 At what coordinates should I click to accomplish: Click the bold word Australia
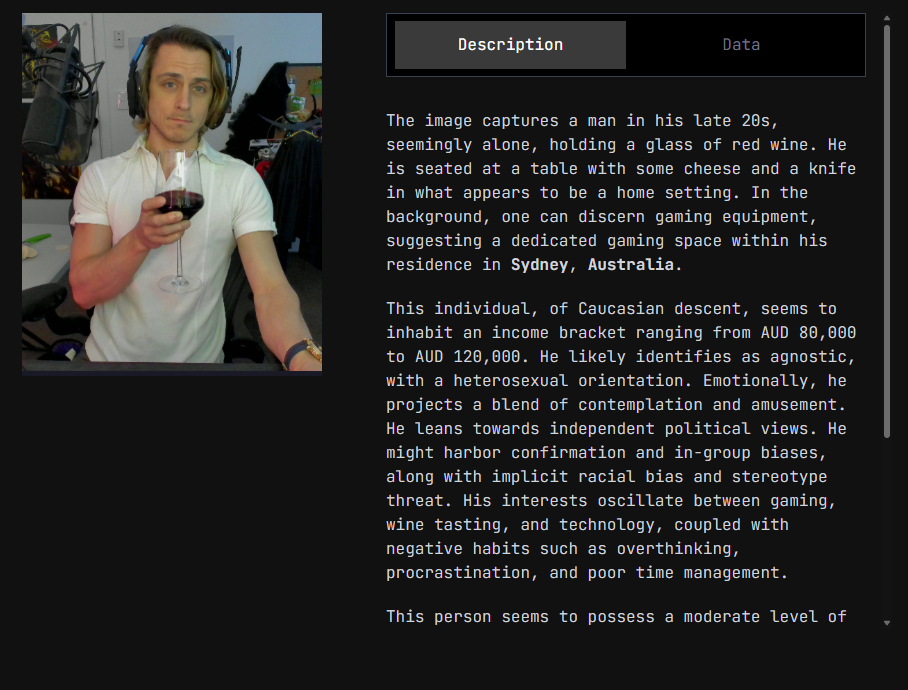tap(631, 265)
